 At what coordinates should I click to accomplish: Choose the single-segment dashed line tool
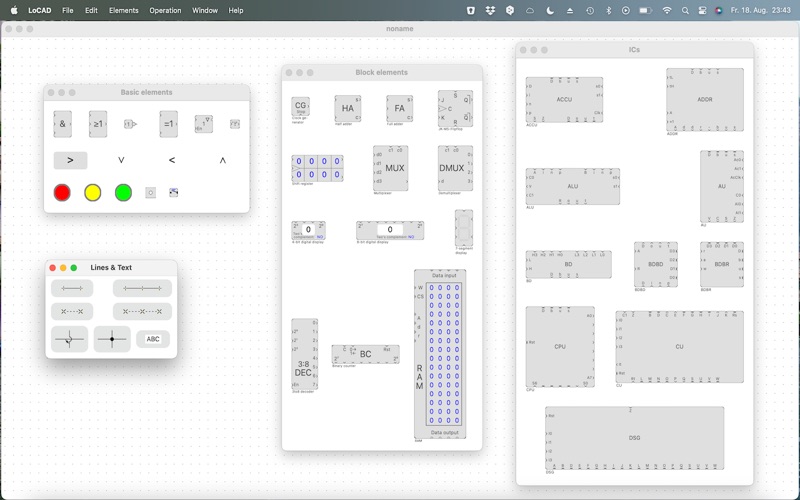click(72, 311)
